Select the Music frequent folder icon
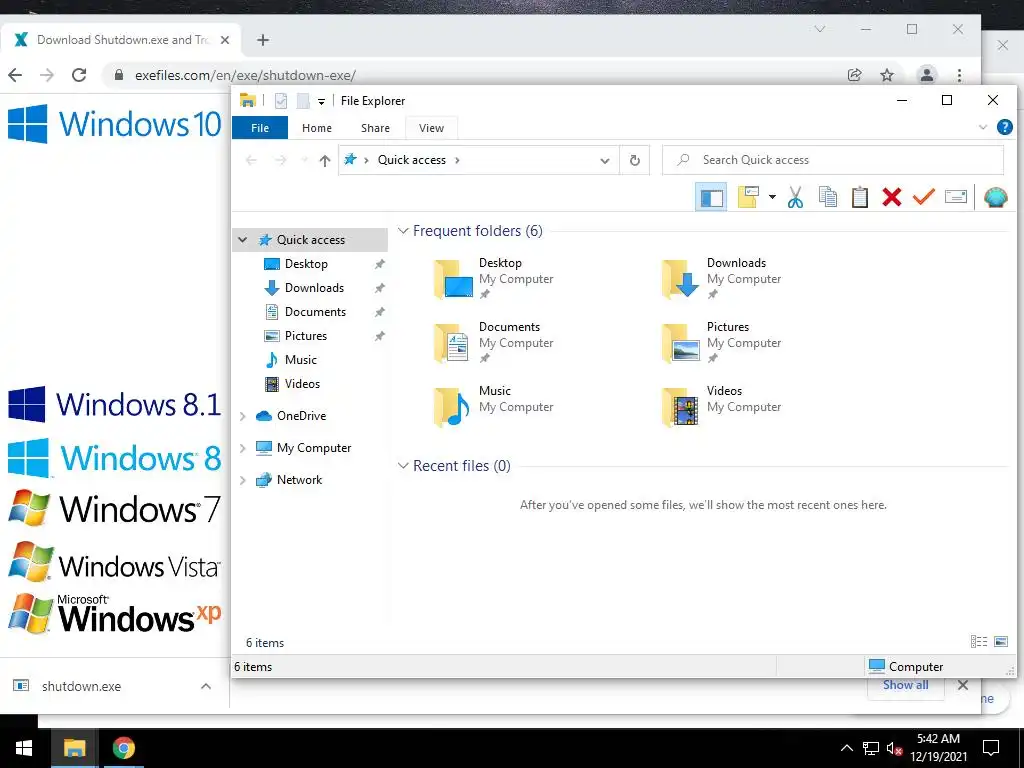The image size is (1024, 768). [452, 407]
